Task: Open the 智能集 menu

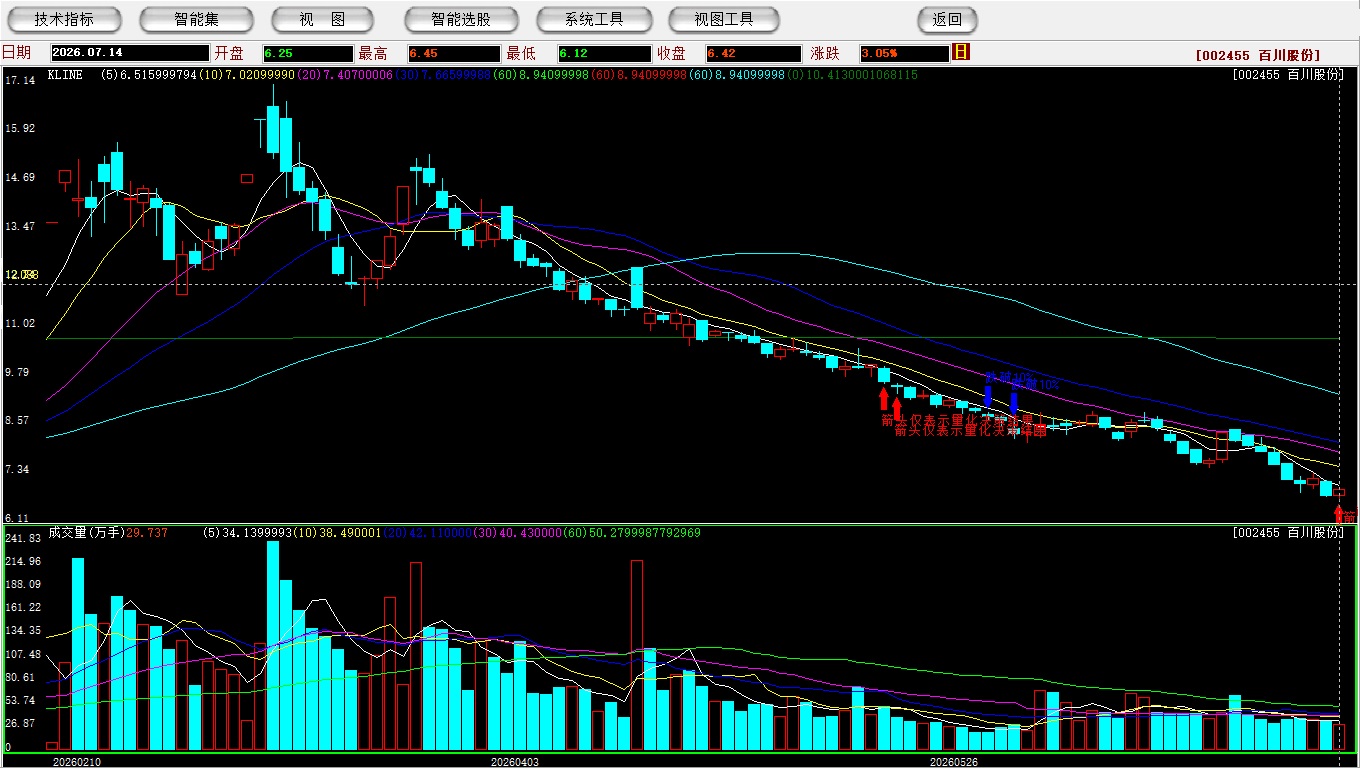Action: tap(196, 19)
